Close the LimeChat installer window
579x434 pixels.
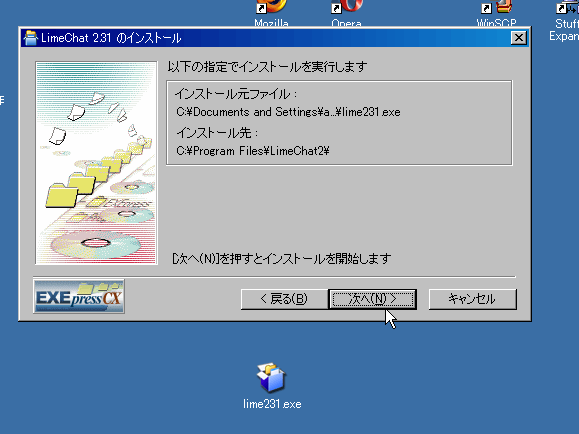(x=518, y=38)
